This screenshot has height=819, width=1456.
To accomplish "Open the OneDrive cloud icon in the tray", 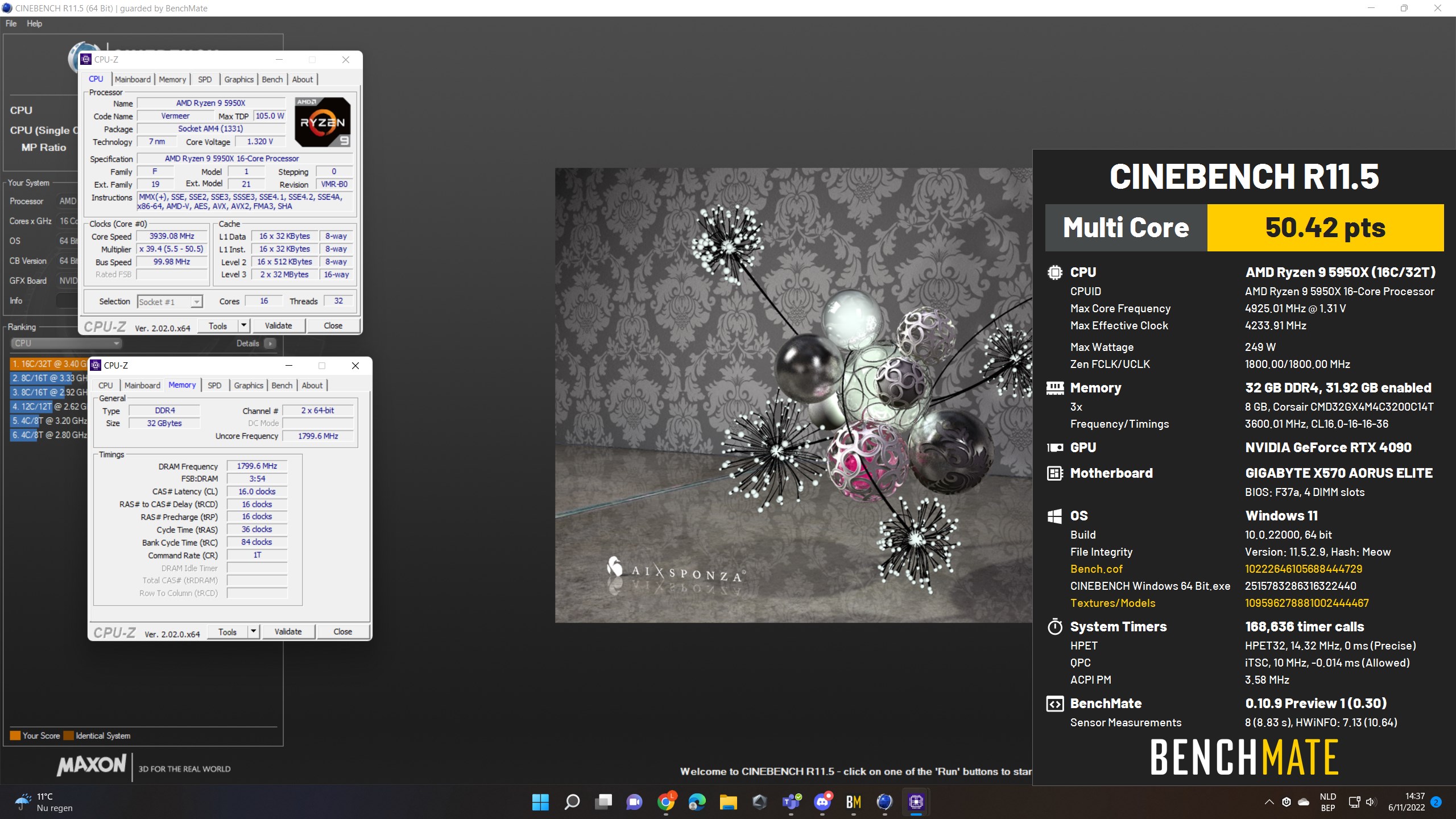I will 1304,802.
